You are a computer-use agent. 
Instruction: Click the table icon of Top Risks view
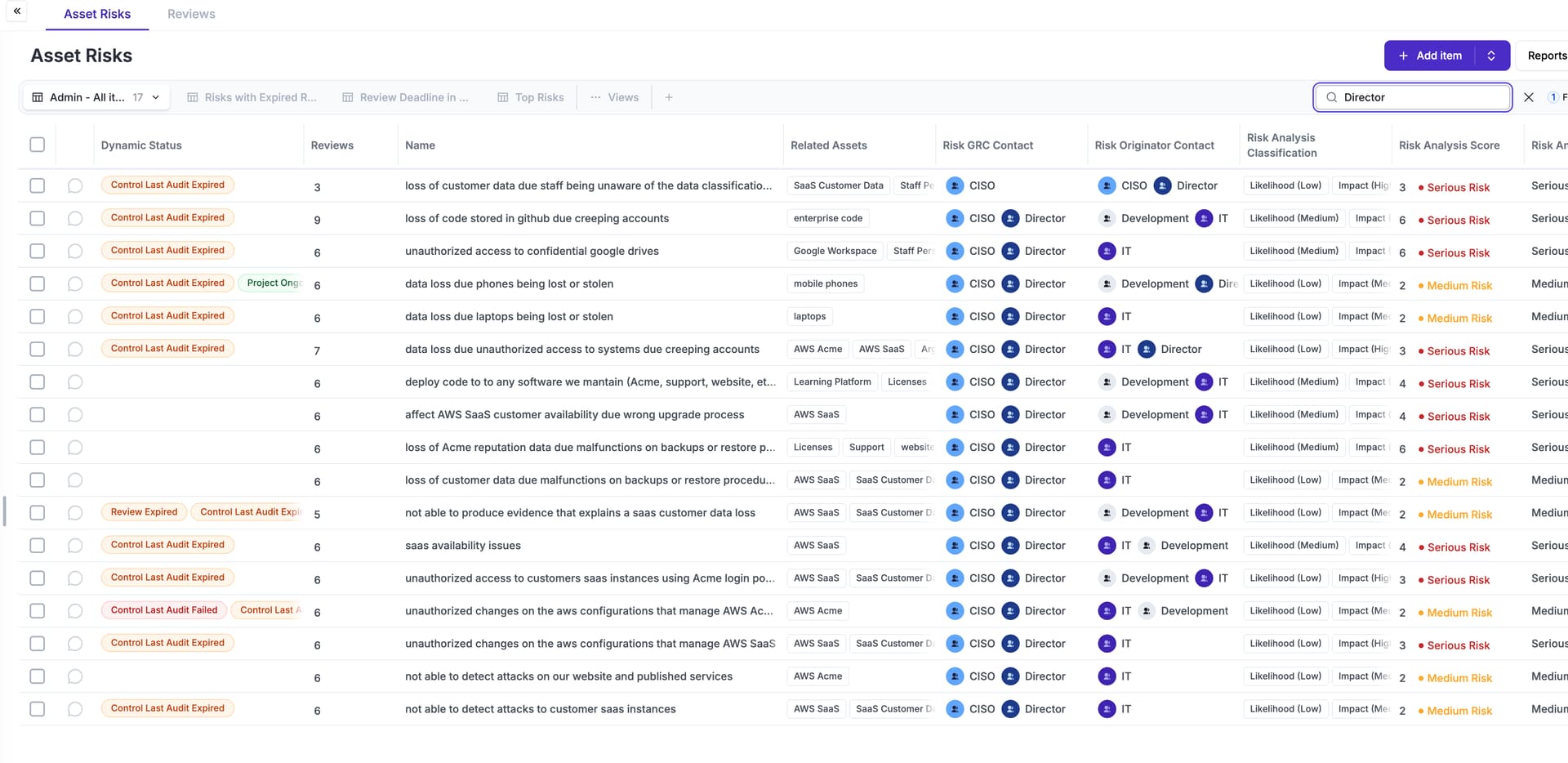[503, 97]
